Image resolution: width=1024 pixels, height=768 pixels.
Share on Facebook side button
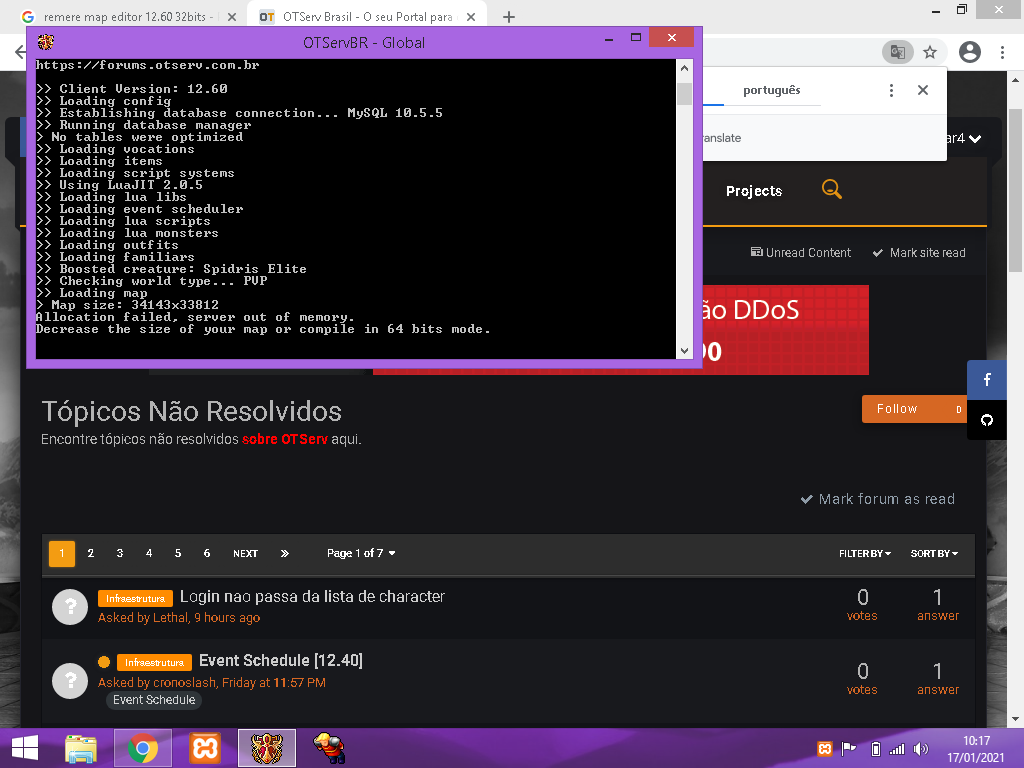987,379
